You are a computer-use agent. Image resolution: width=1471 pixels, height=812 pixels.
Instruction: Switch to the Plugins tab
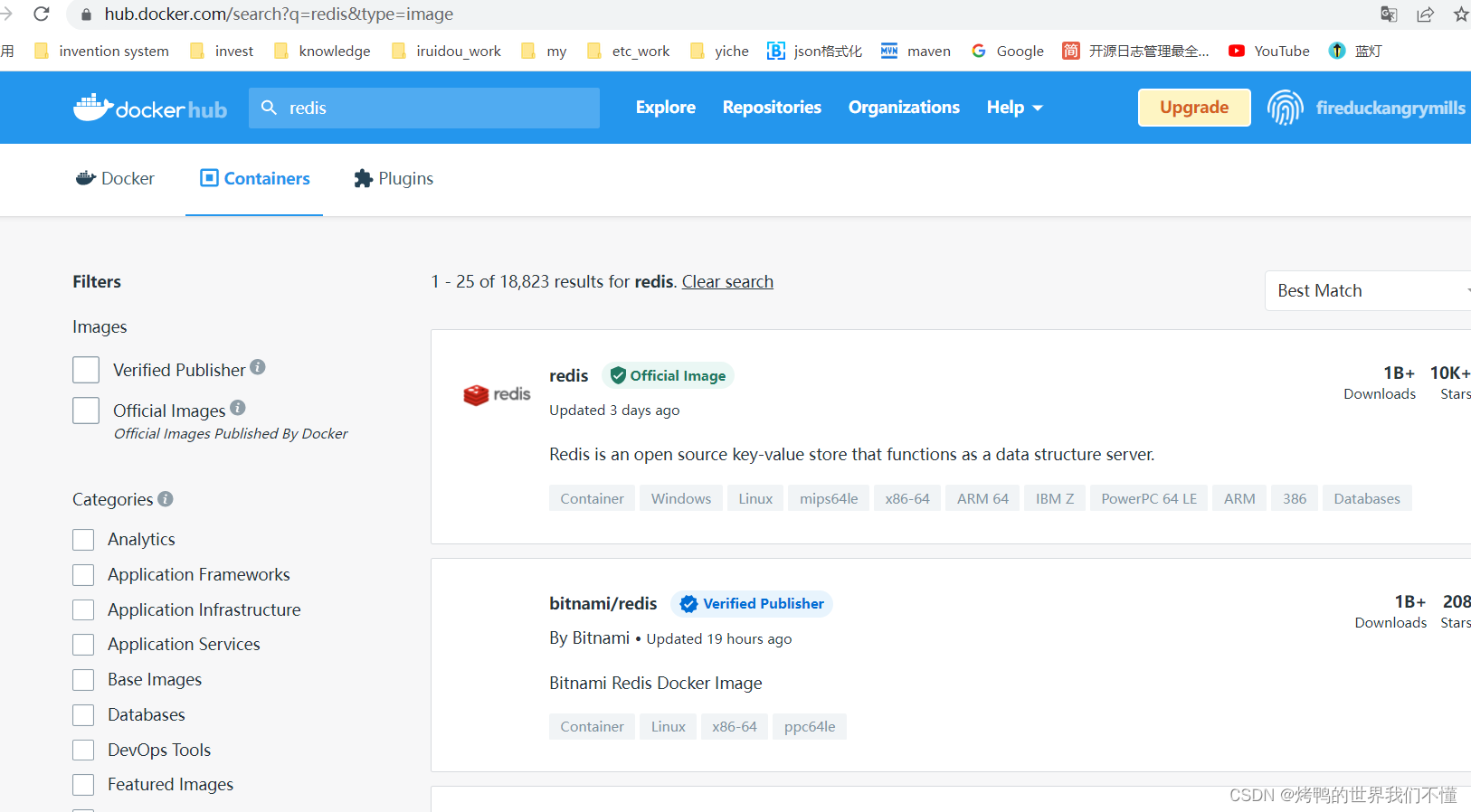pyautogui.click(x=394, y=178)
